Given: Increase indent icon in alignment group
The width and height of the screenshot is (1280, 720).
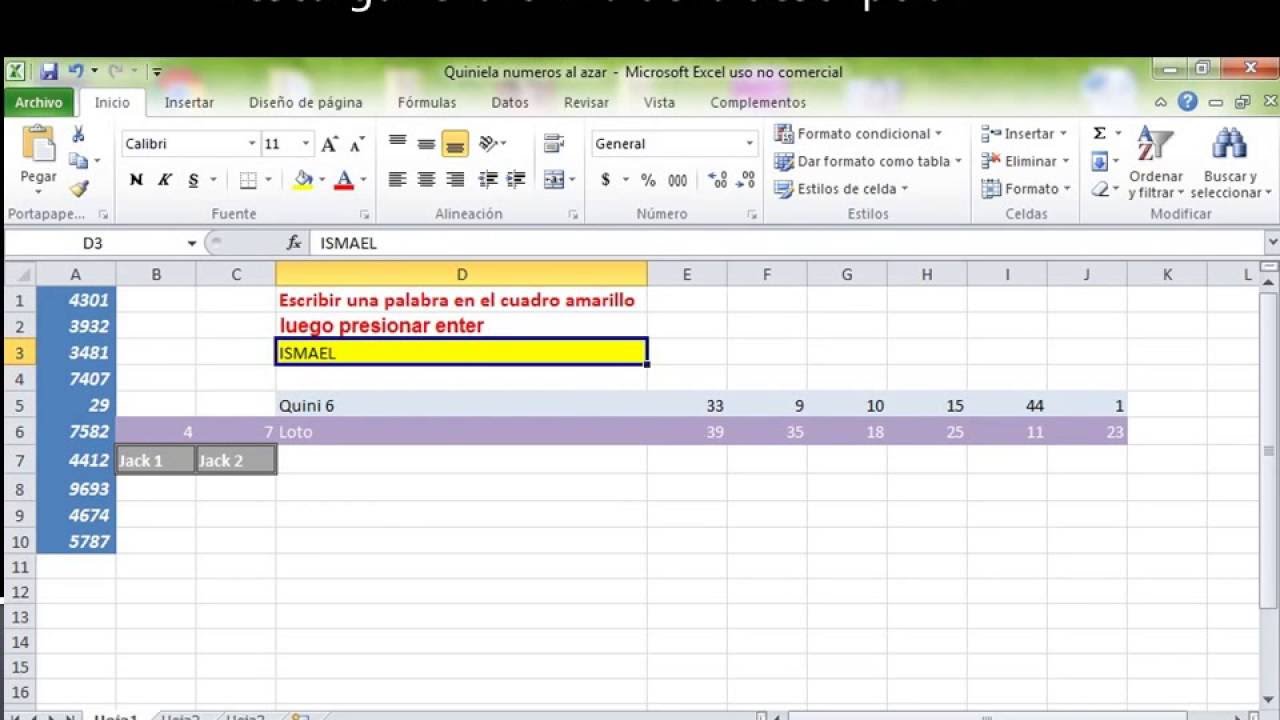Looking at the screenshot, I should click(516, 180).
